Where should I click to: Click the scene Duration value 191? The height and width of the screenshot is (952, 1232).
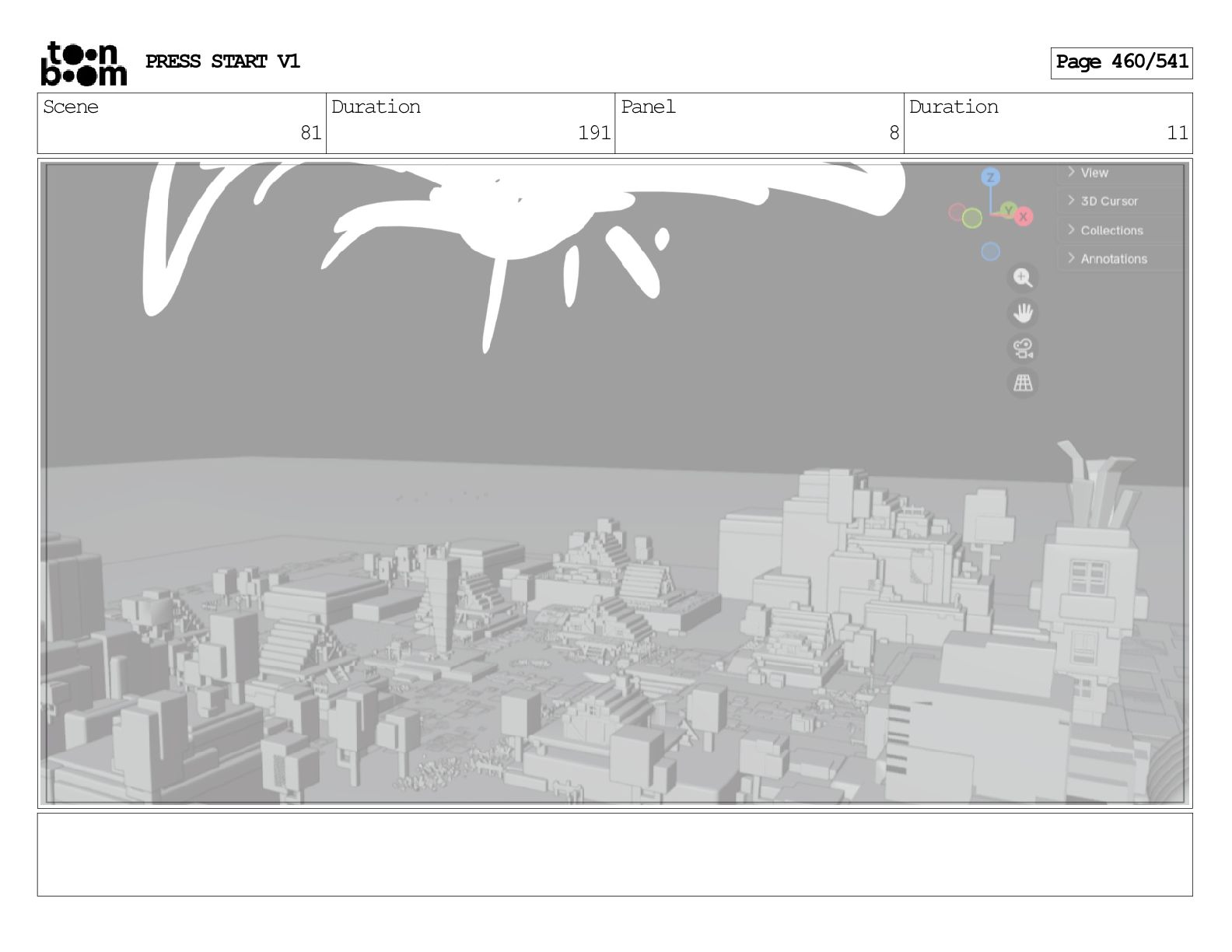coord(594,133)
